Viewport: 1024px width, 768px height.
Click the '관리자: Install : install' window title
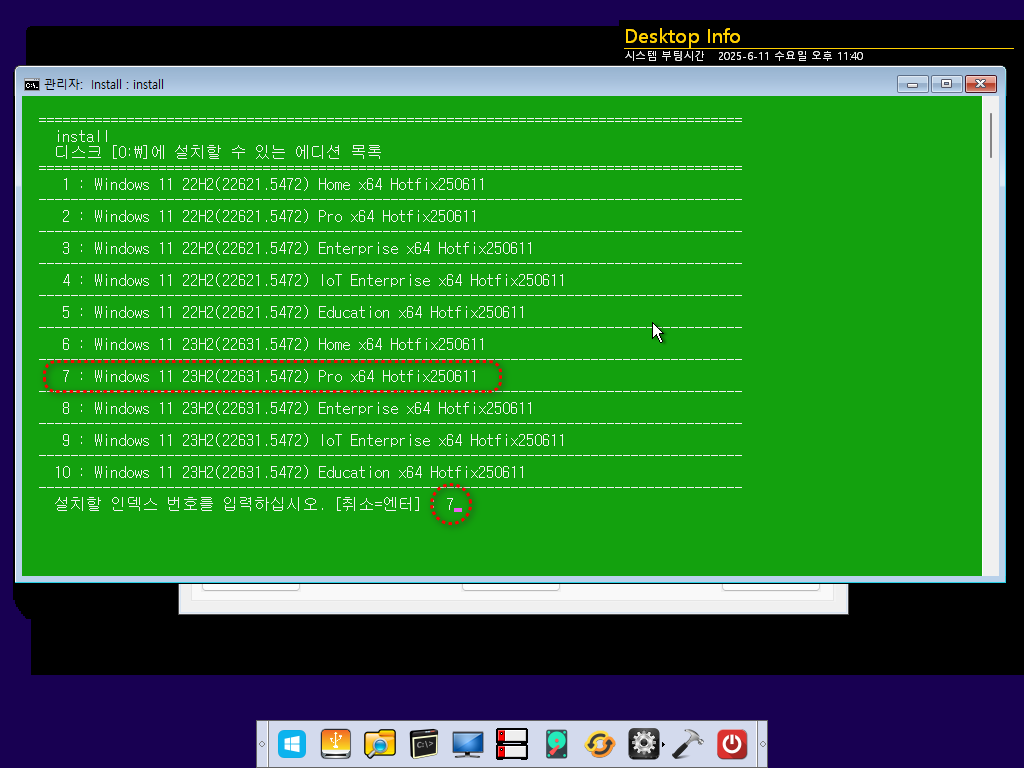pyautogui.click(x=104, y=84)
